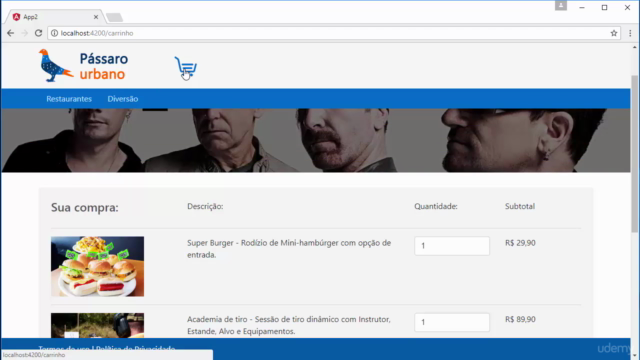Bookmark the page with the star icon

point(614,33)
